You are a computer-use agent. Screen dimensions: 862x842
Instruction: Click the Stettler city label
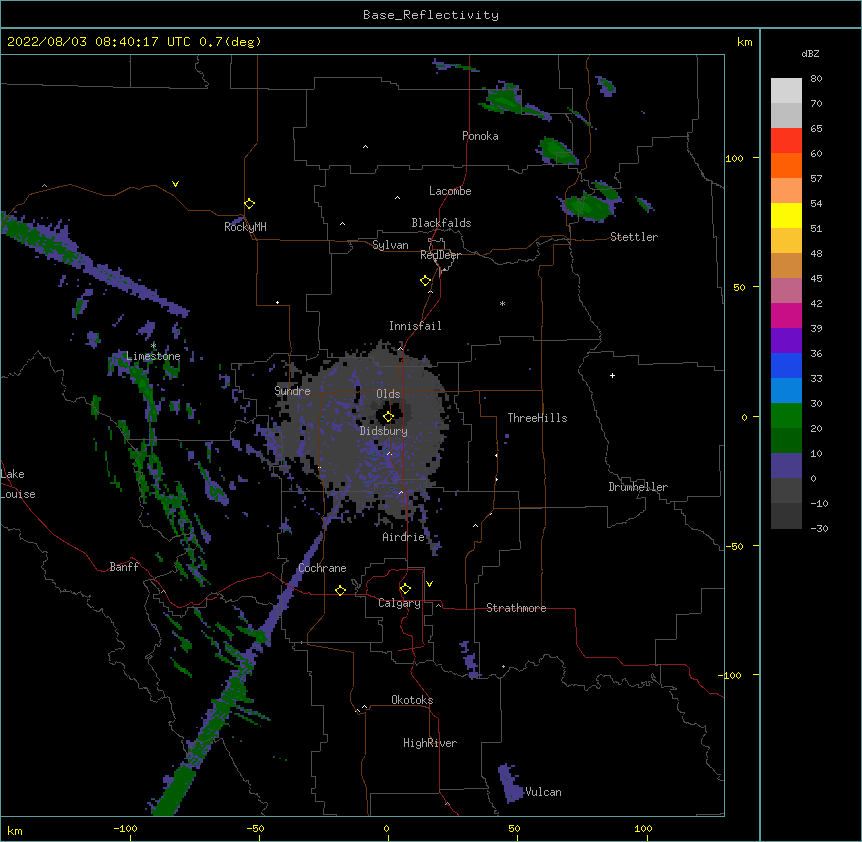click(634, 237)
